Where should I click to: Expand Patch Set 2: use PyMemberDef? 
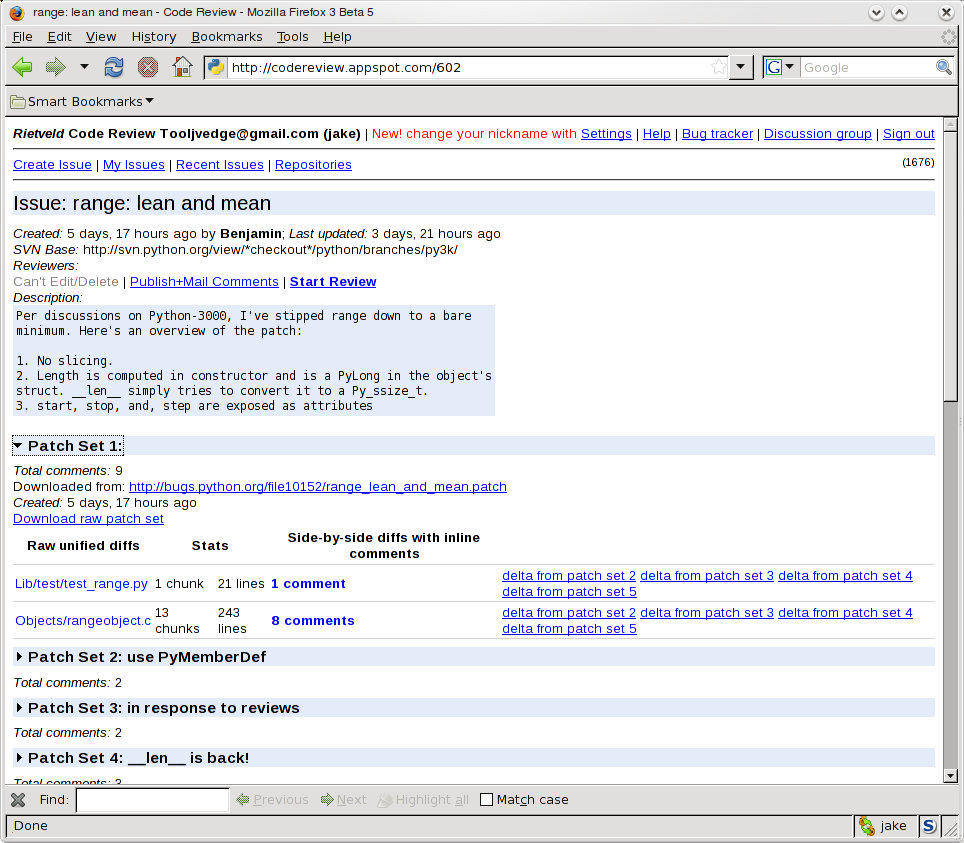point(19,657)
